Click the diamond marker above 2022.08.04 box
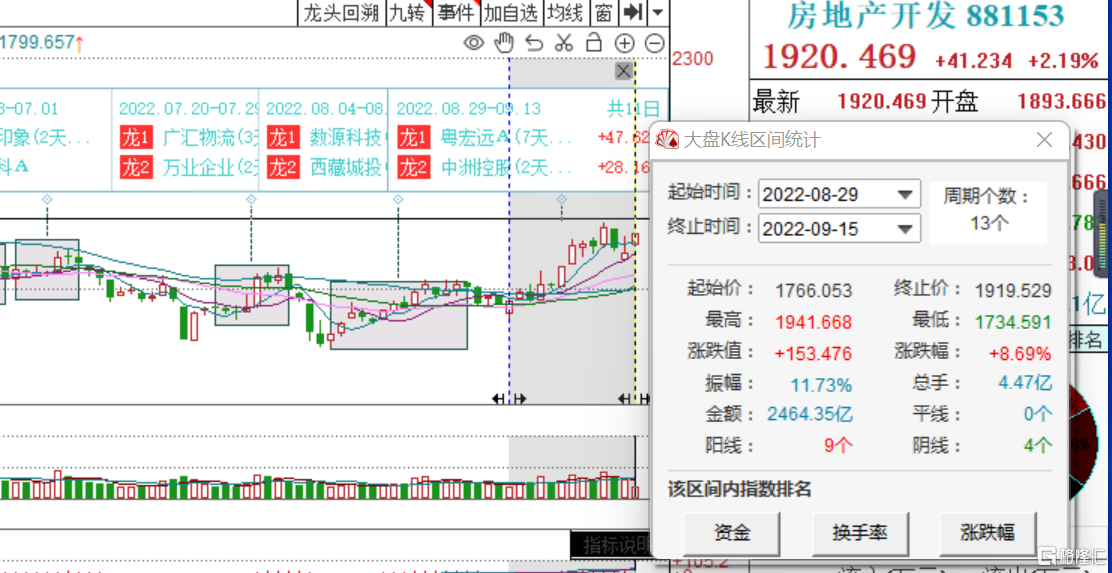This screenshot has width=1112, height=573. [398, 199]
